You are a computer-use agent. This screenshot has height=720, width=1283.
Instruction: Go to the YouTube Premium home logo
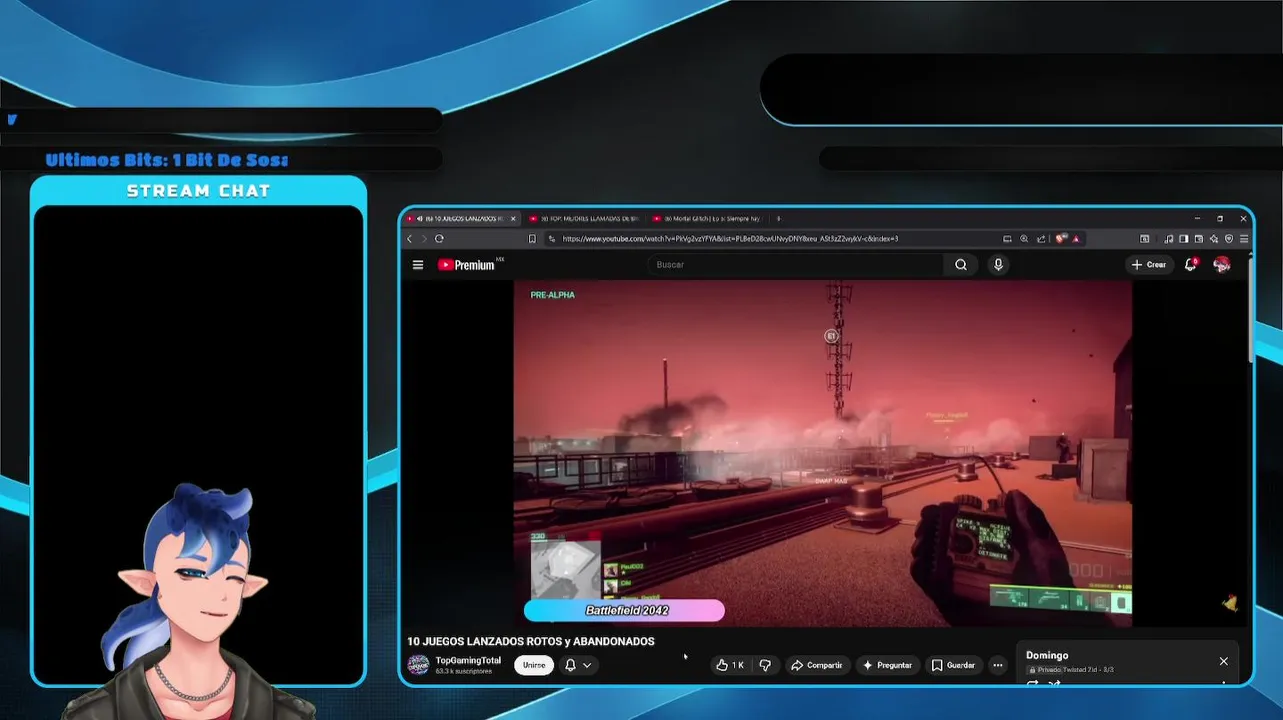(x=466, y=265)
